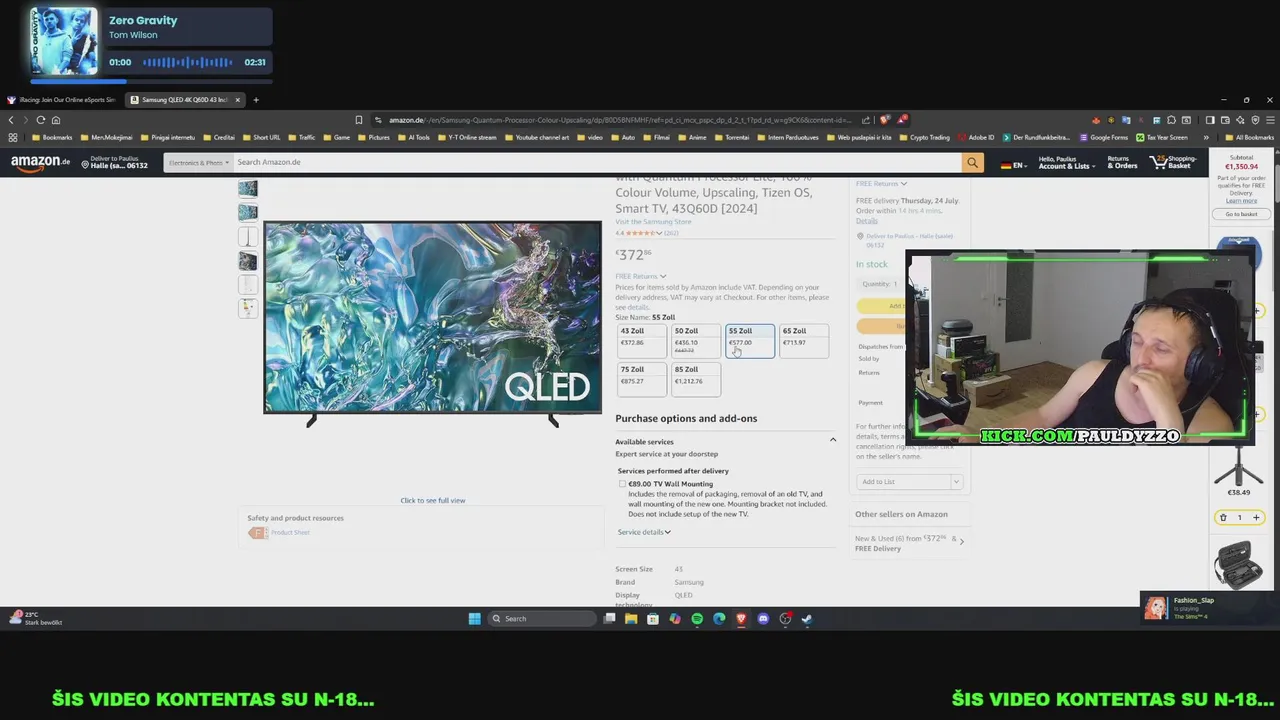Open the AI Tools bookmark folder
This screenshot has width=1280, height=720.
pyautogui.click(x=413, y=137)
